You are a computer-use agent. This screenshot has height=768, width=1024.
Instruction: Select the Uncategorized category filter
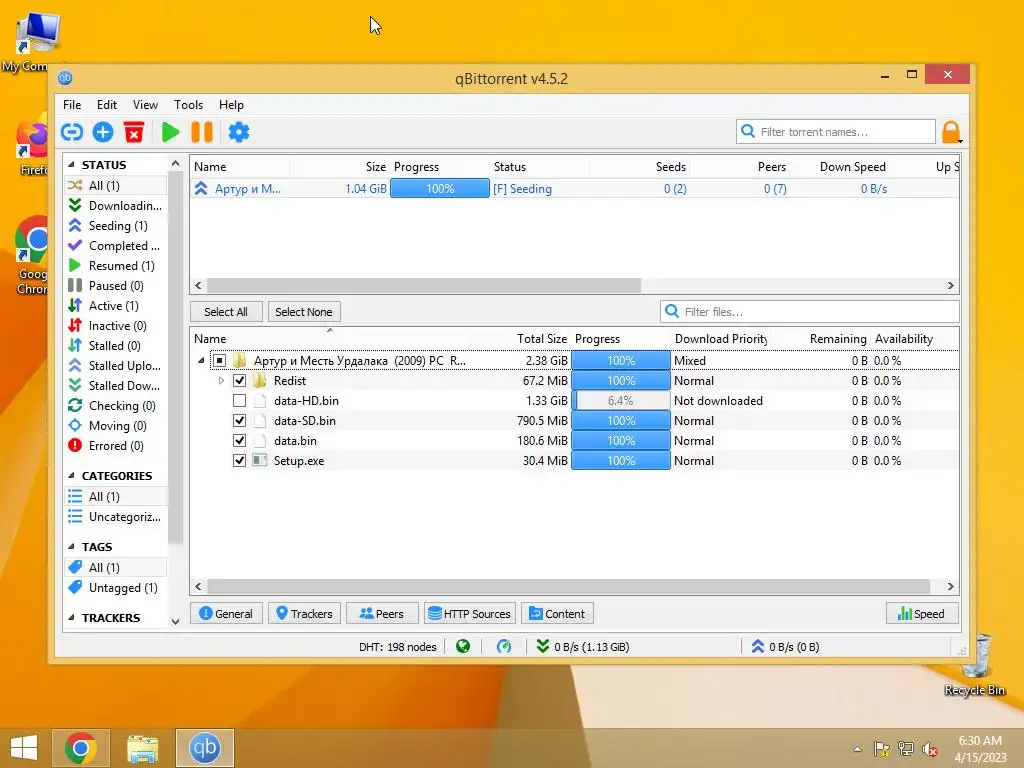[x=116, y=517]
